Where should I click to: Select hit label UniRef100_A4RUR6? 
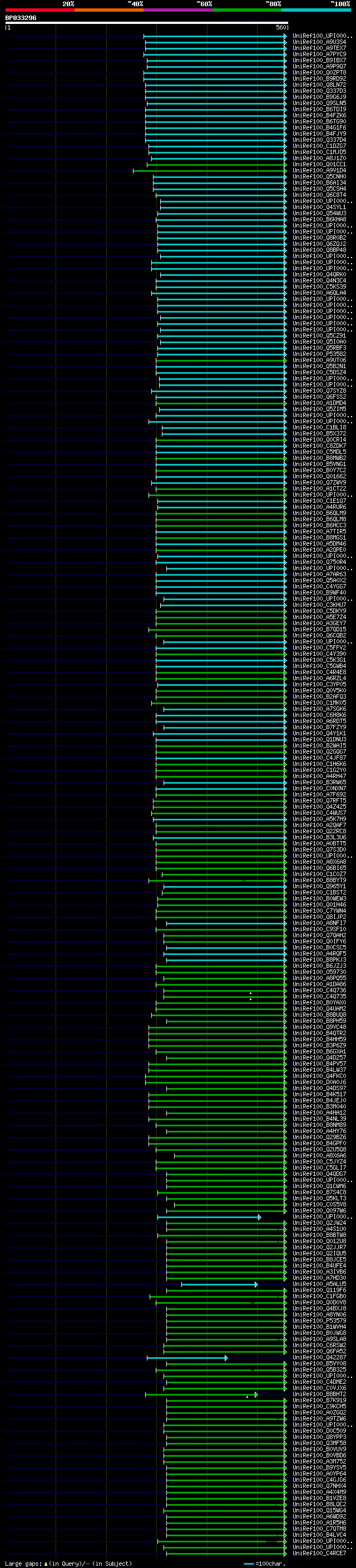pyautogui.click(x=319, y=508)
